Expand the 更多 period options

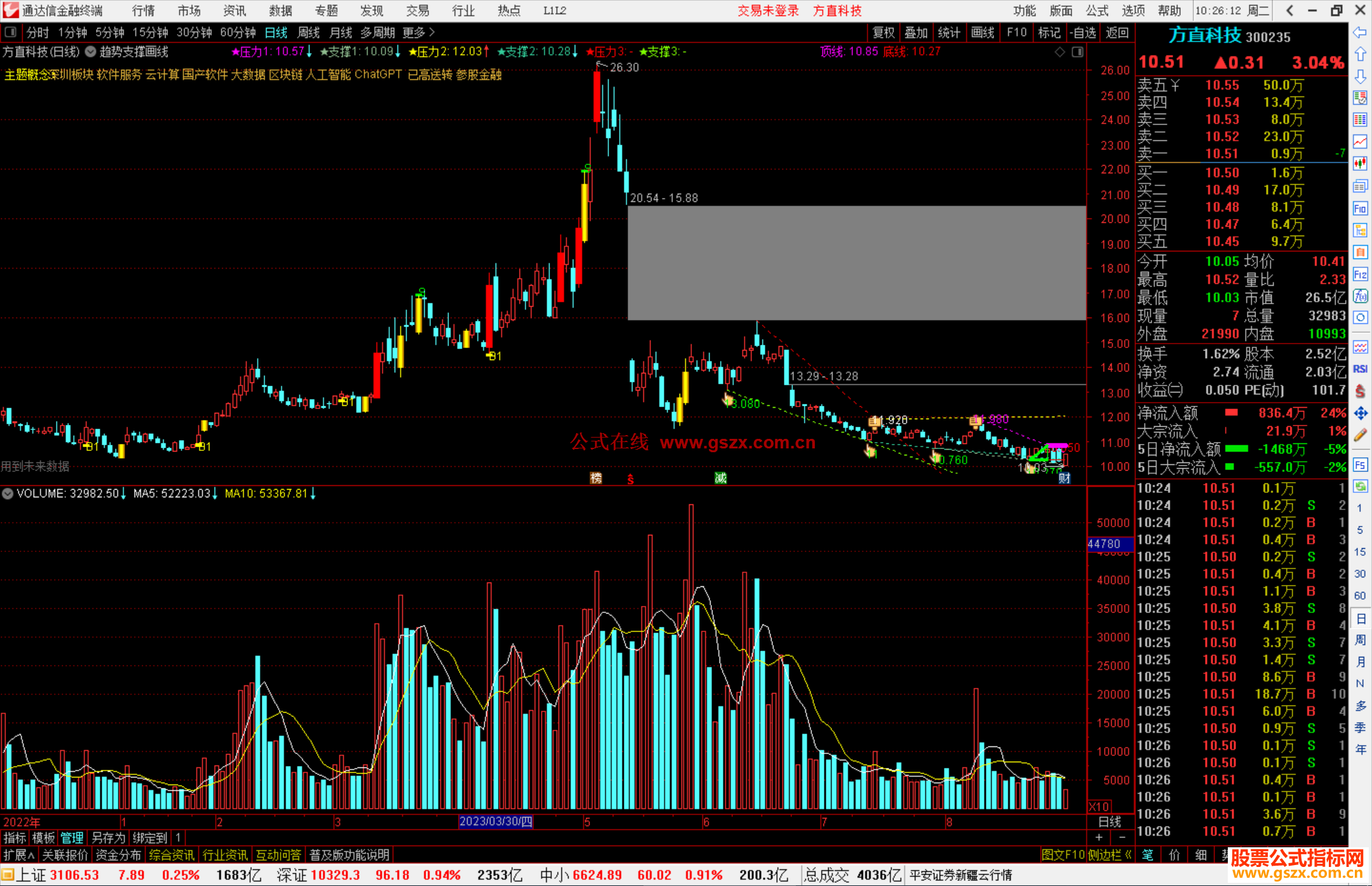pyautogui.click(x=419, y=32)
